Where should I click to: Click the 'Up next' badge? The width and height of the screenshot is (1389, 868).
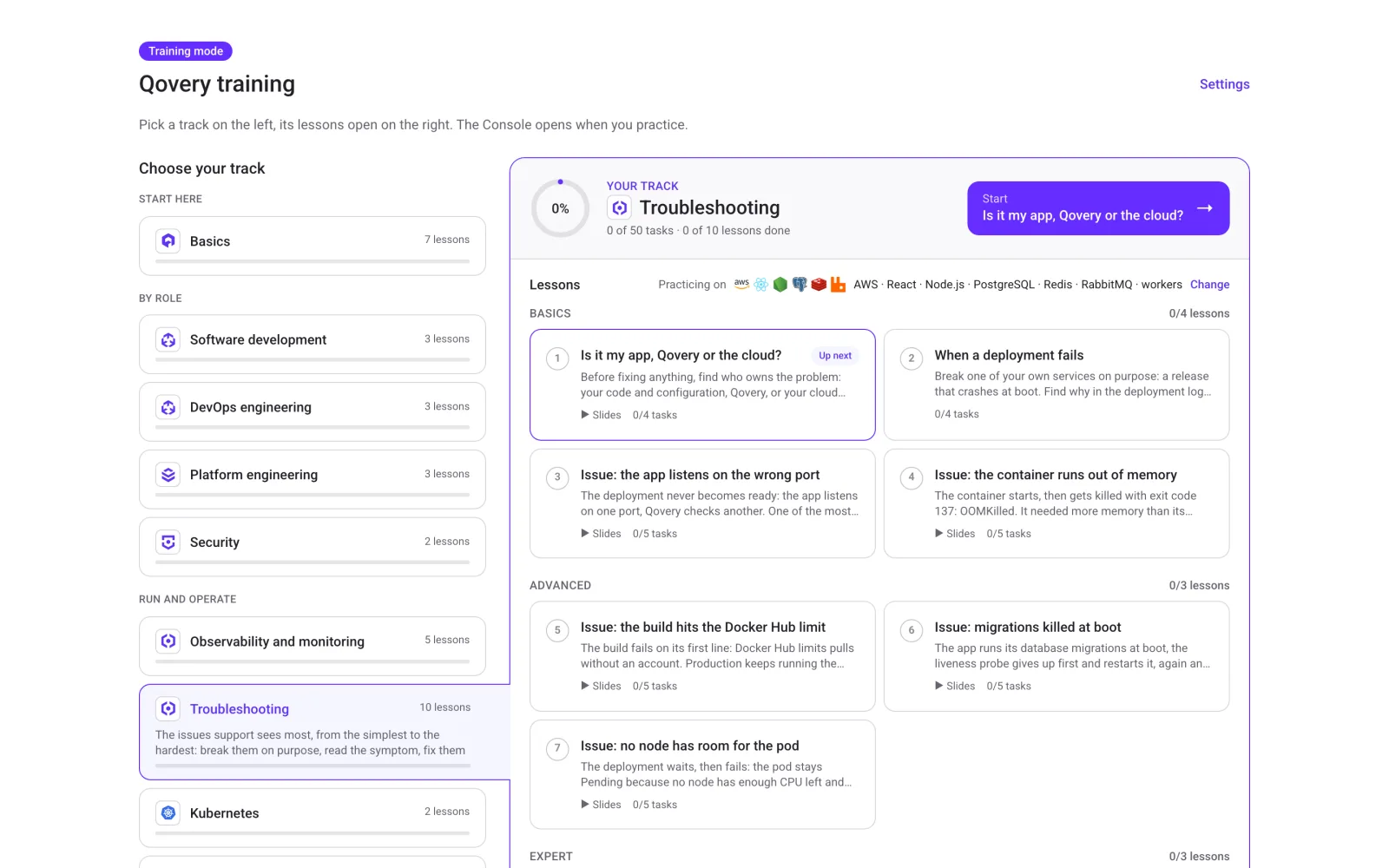[x=835, y=356]
